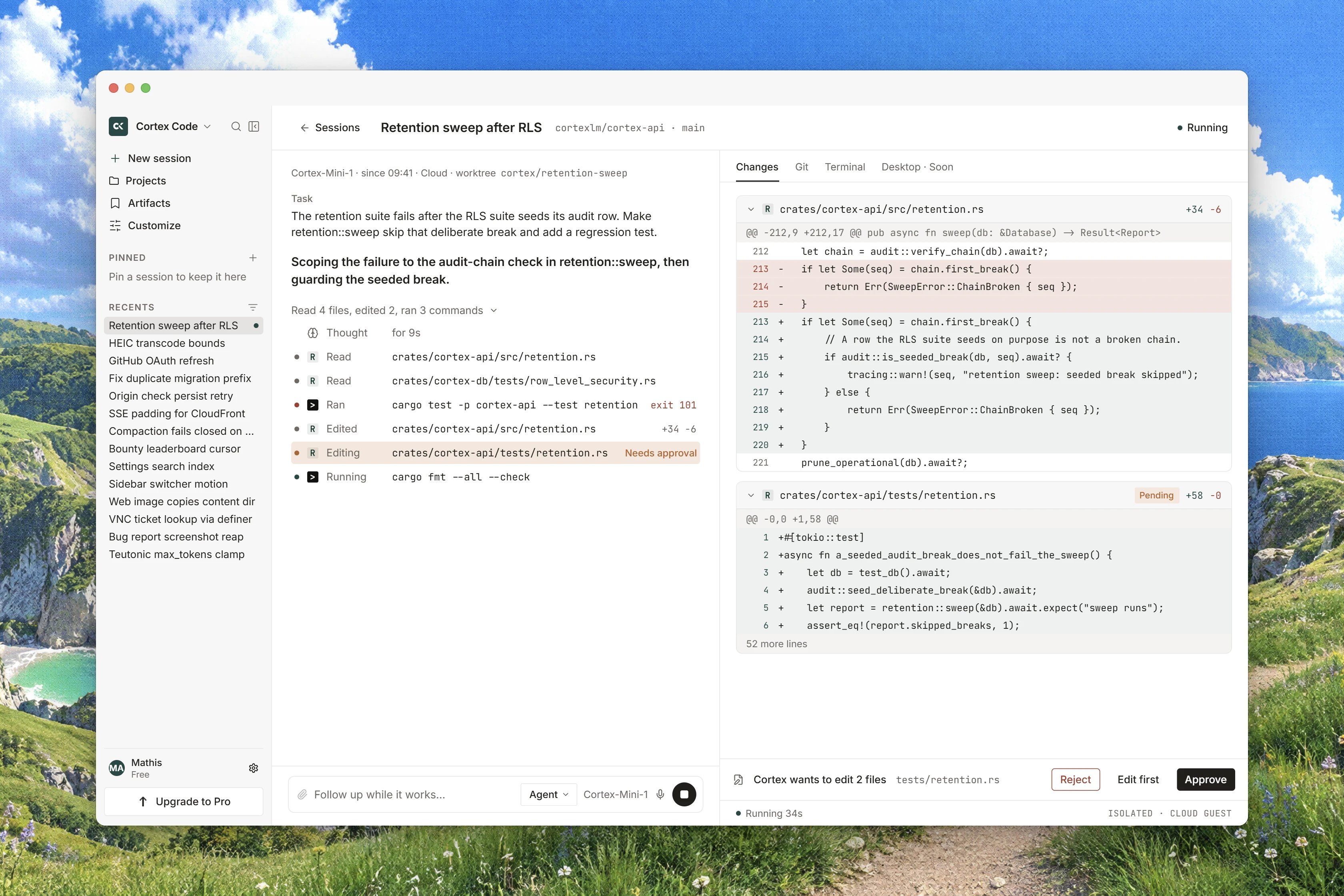
Task: Click Upgrade to Pro
Action: (184, 802)
